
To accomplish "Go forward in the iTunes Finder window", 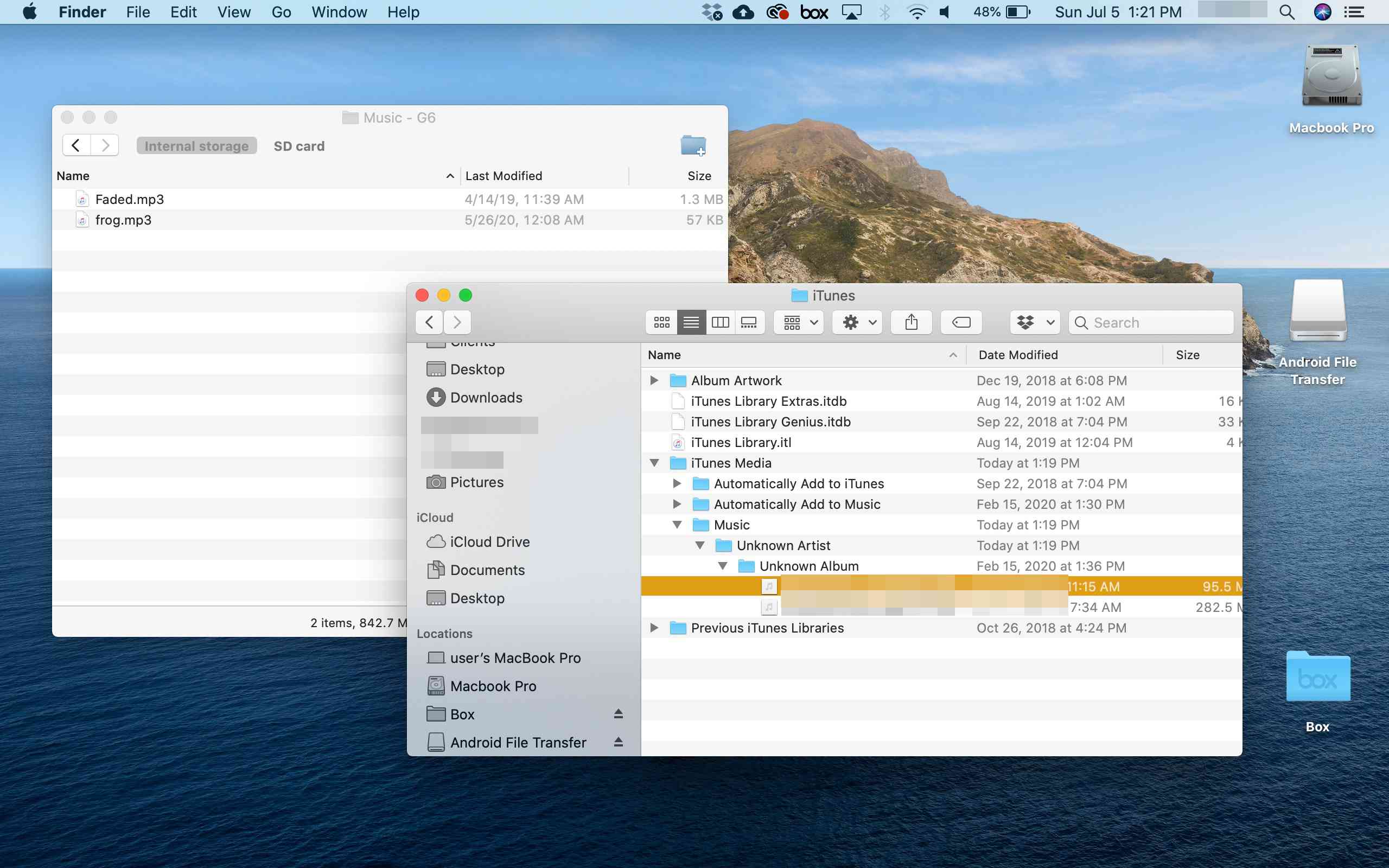I will coord(457,323).
